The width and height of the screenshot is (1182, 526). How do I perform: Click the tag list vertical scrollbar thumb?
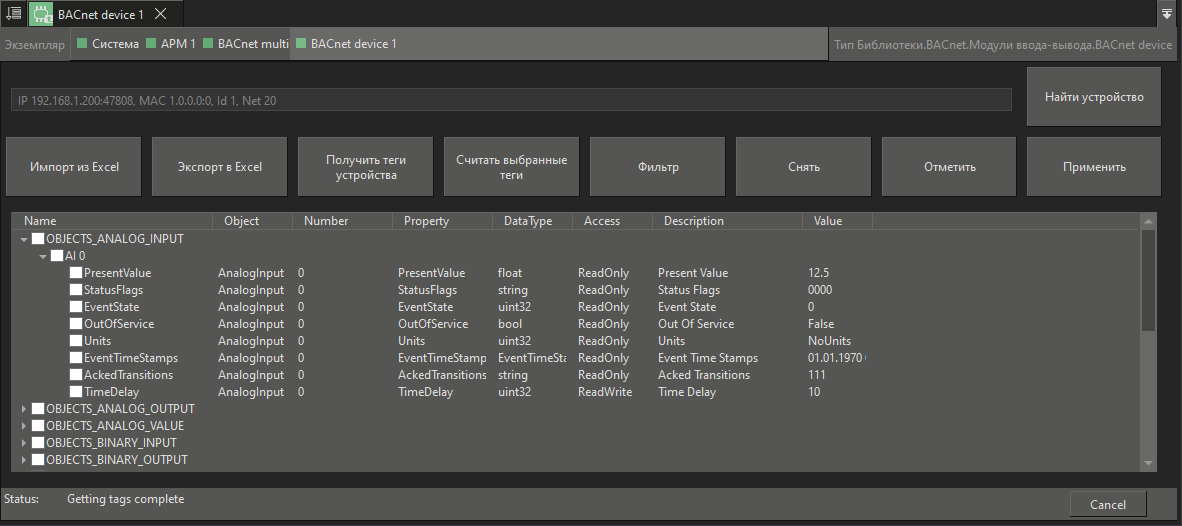[x=1148, y=280]
